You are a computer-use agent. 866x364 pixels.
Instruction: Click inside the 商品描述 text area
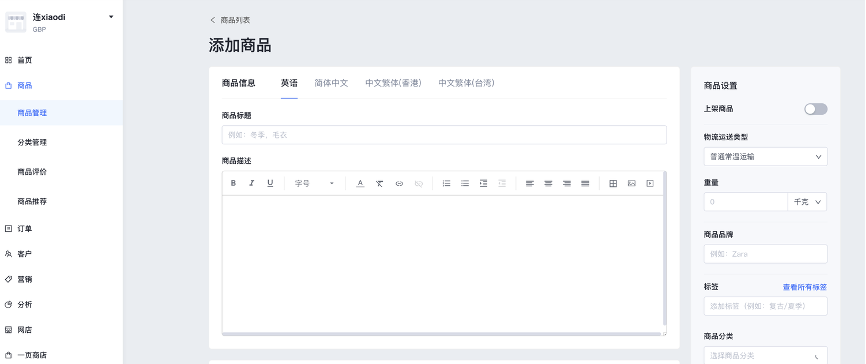tap(442, 263)
